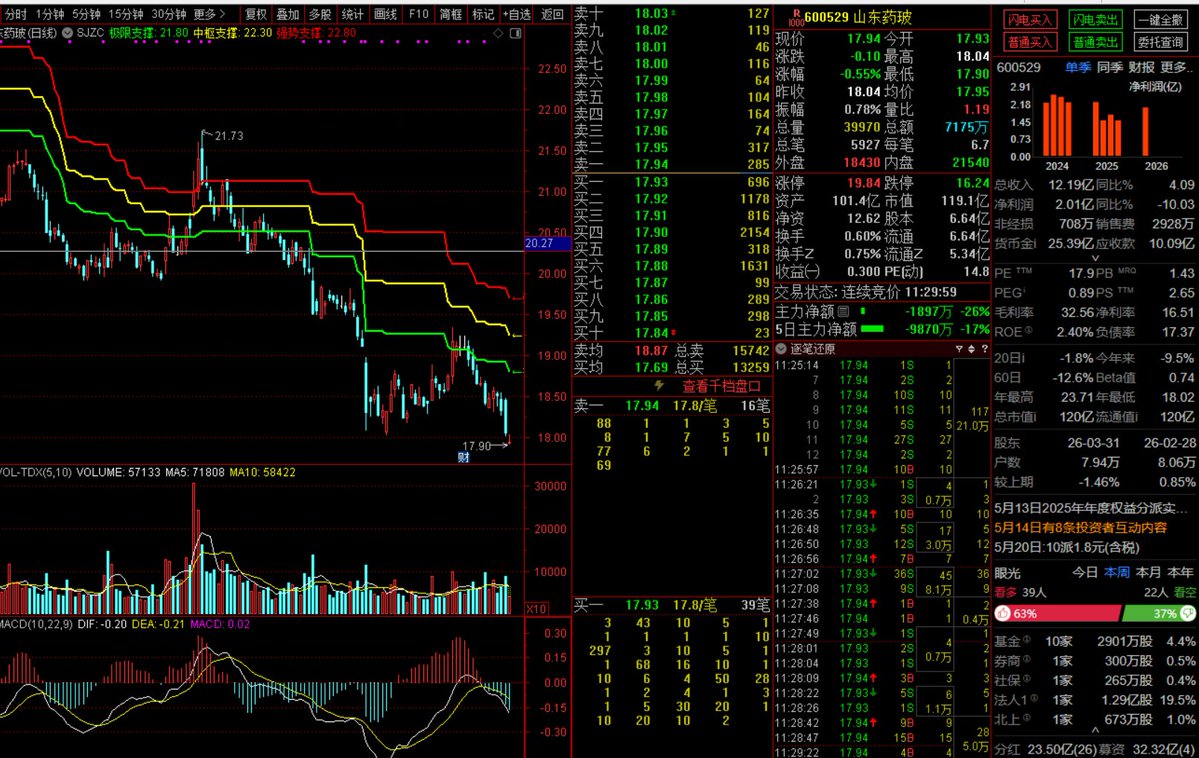This screenshot has width=1199, height=758.
Task: Select the 本周 sentiment tab
Action: point(1116,572)
